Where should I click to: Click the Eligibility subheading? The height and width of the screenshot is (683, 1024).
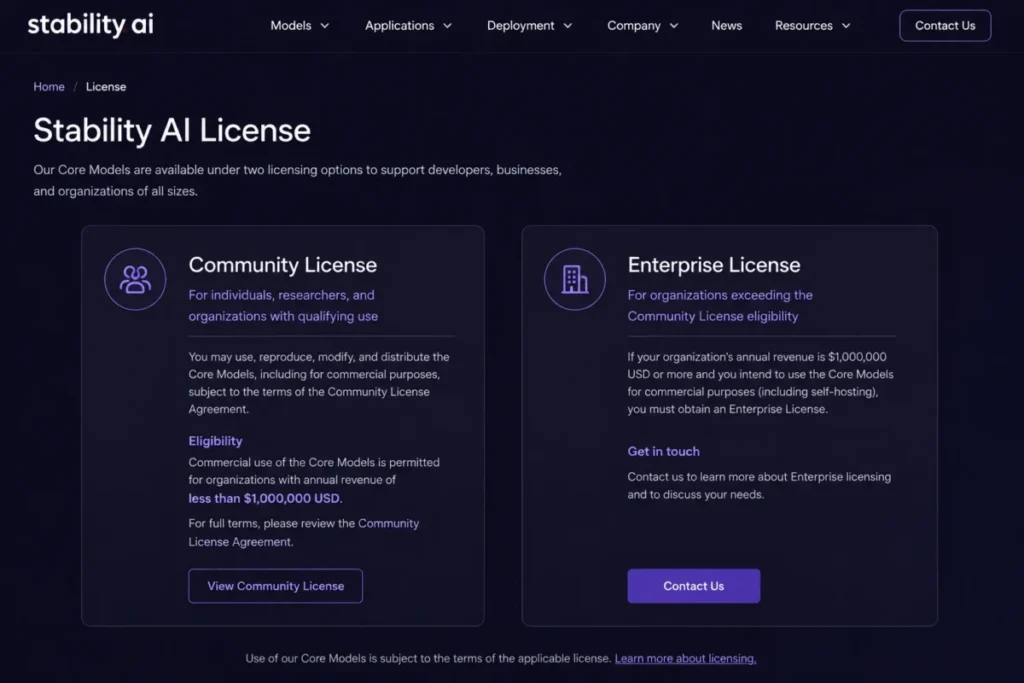coord(216,441)
